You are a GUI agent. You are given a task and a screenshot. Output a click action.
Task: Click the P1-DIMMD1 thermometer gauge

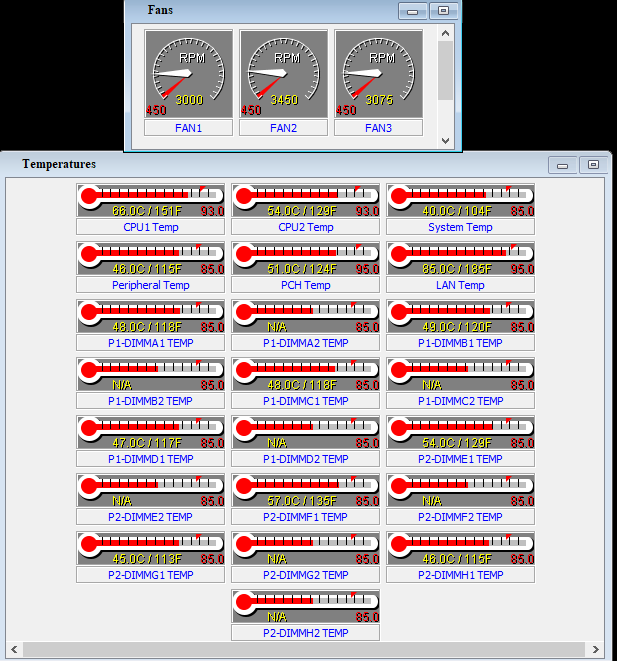click(150, 433)
